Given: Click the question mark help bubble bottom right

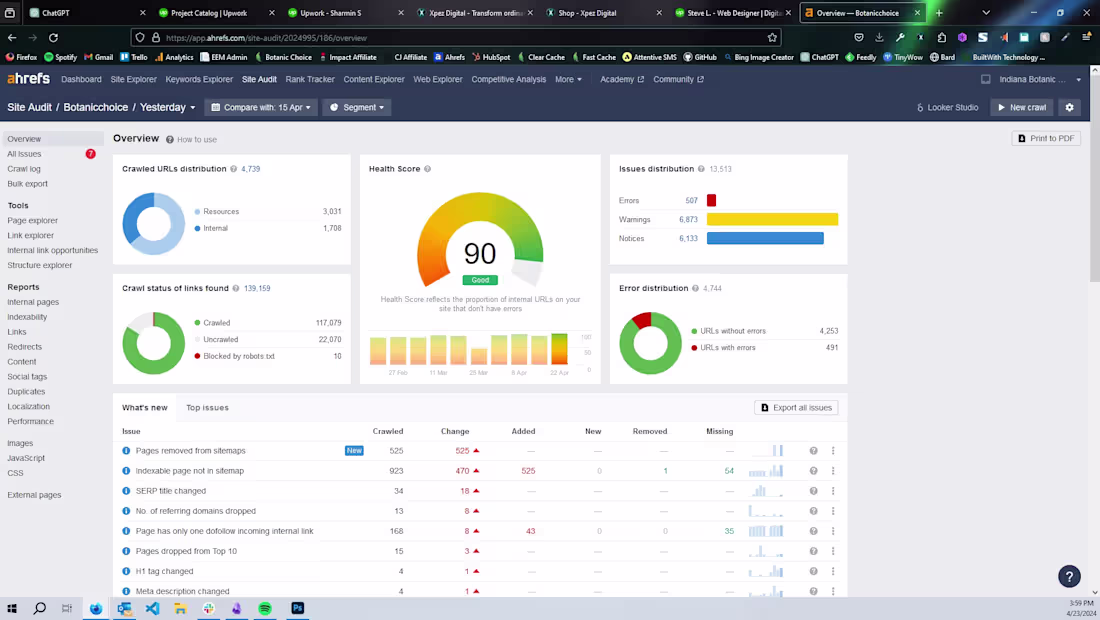Looking at the screenshot, I should pos(1069,577).
